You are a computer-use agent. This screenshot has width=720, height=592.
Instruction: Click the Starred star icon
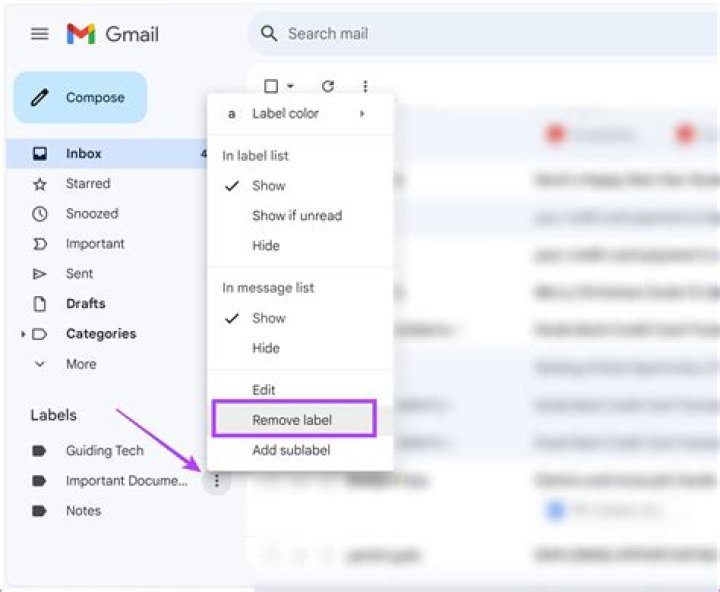(40, 184)
